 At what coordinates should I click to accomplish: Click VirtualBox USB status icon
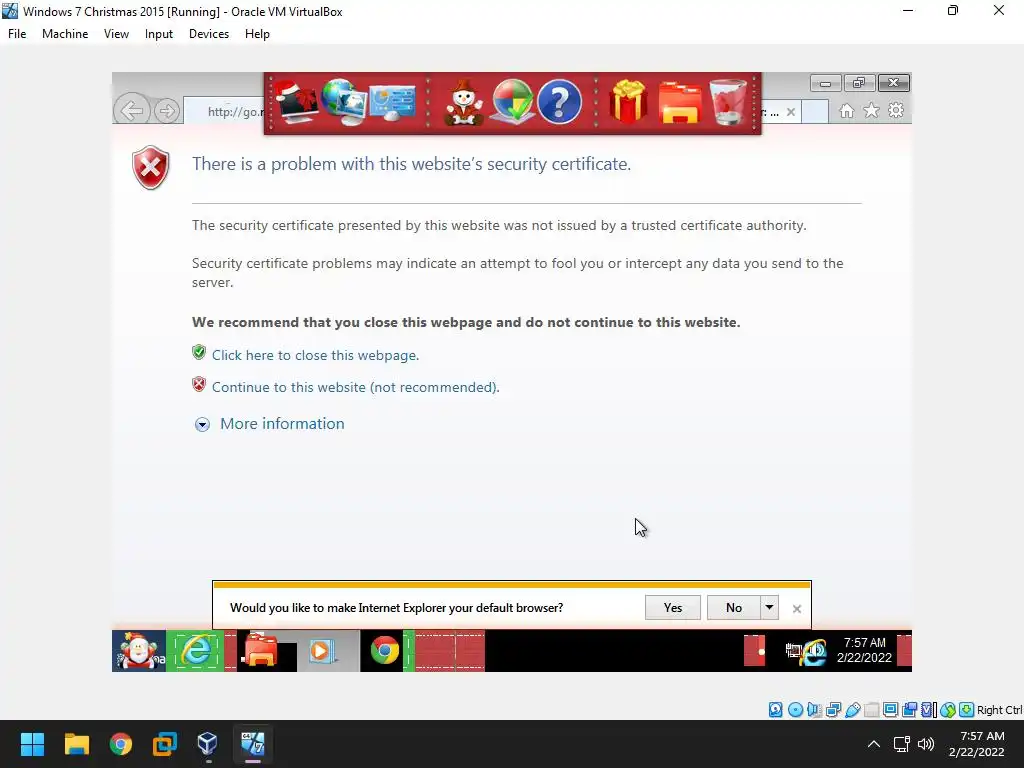pyautogui.click(x=852, y=710)
